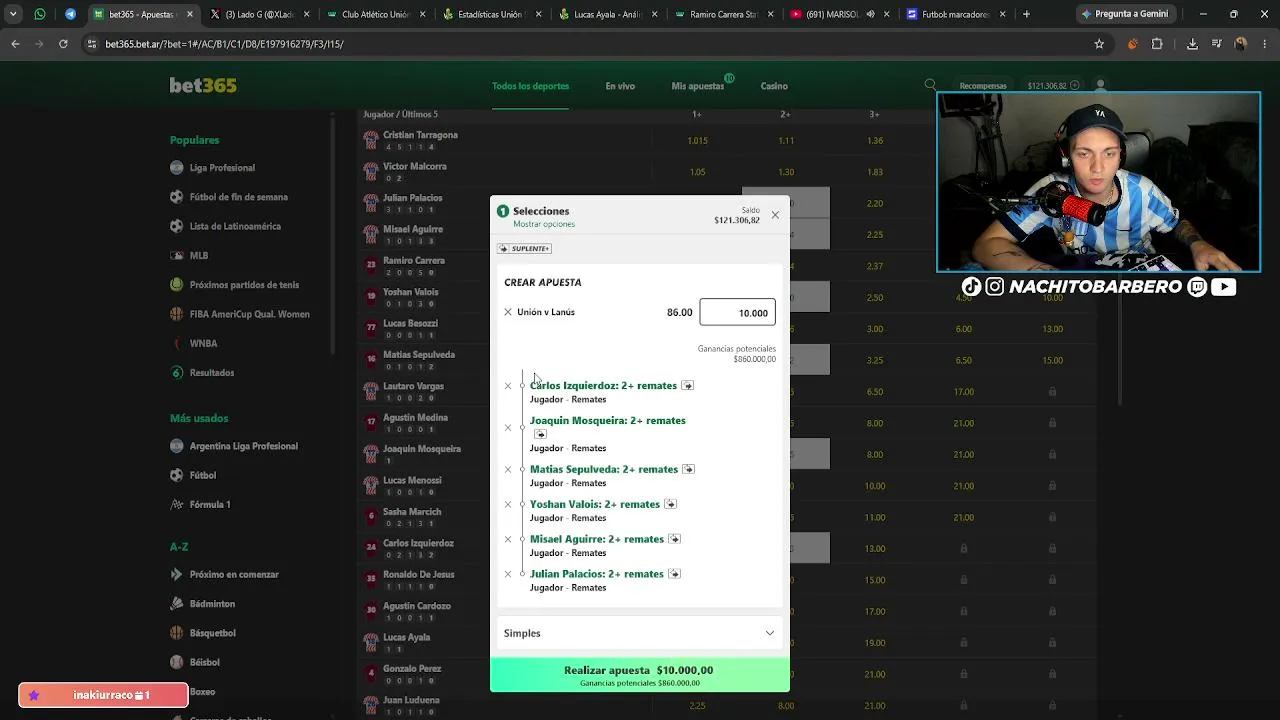Viewport: 1280px width, 720px height.
Task: Bookmark this page with star icon
Action: [x=1099, y=44]
